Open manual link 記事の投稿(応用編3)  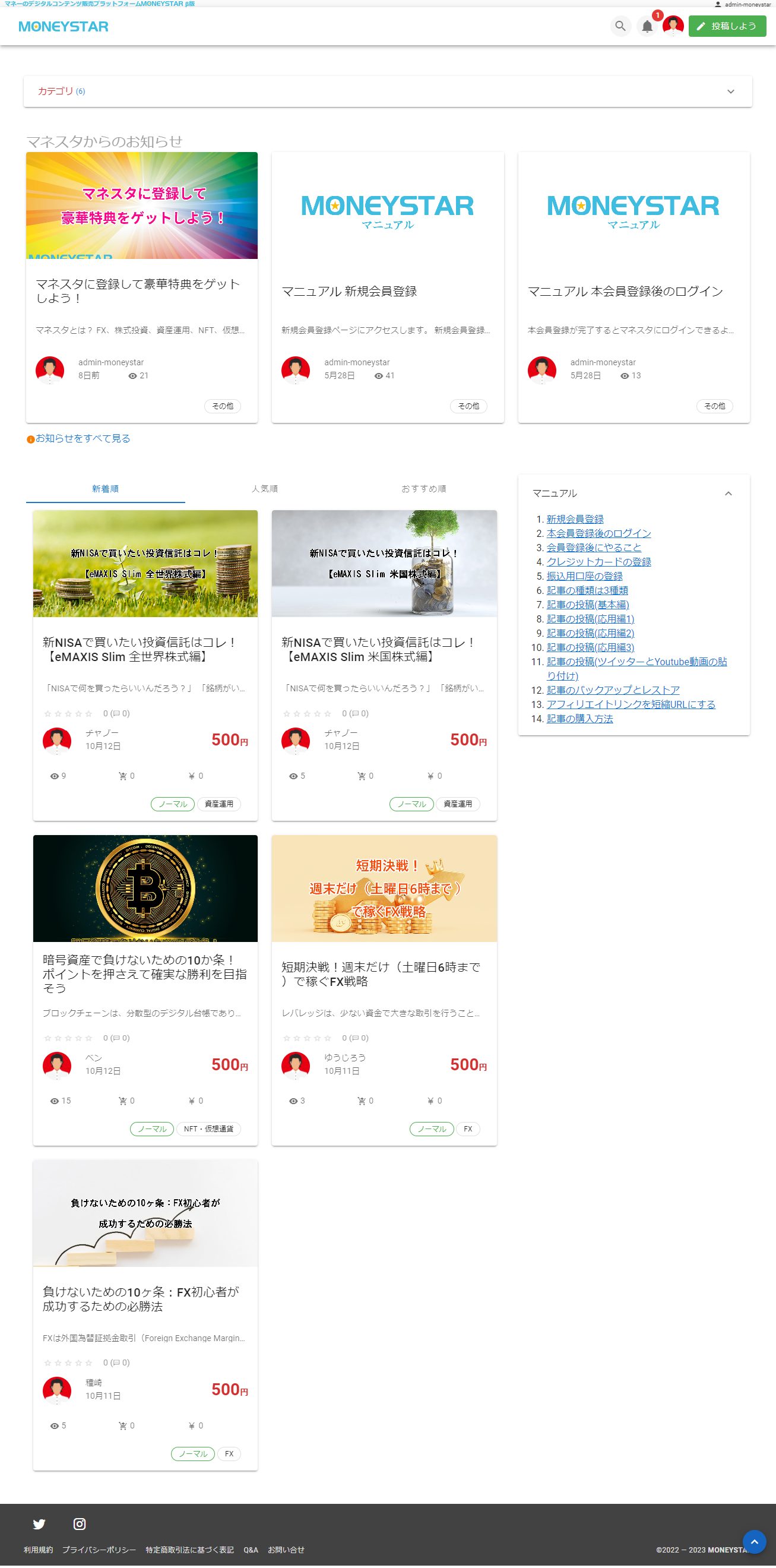coord(590,647)
